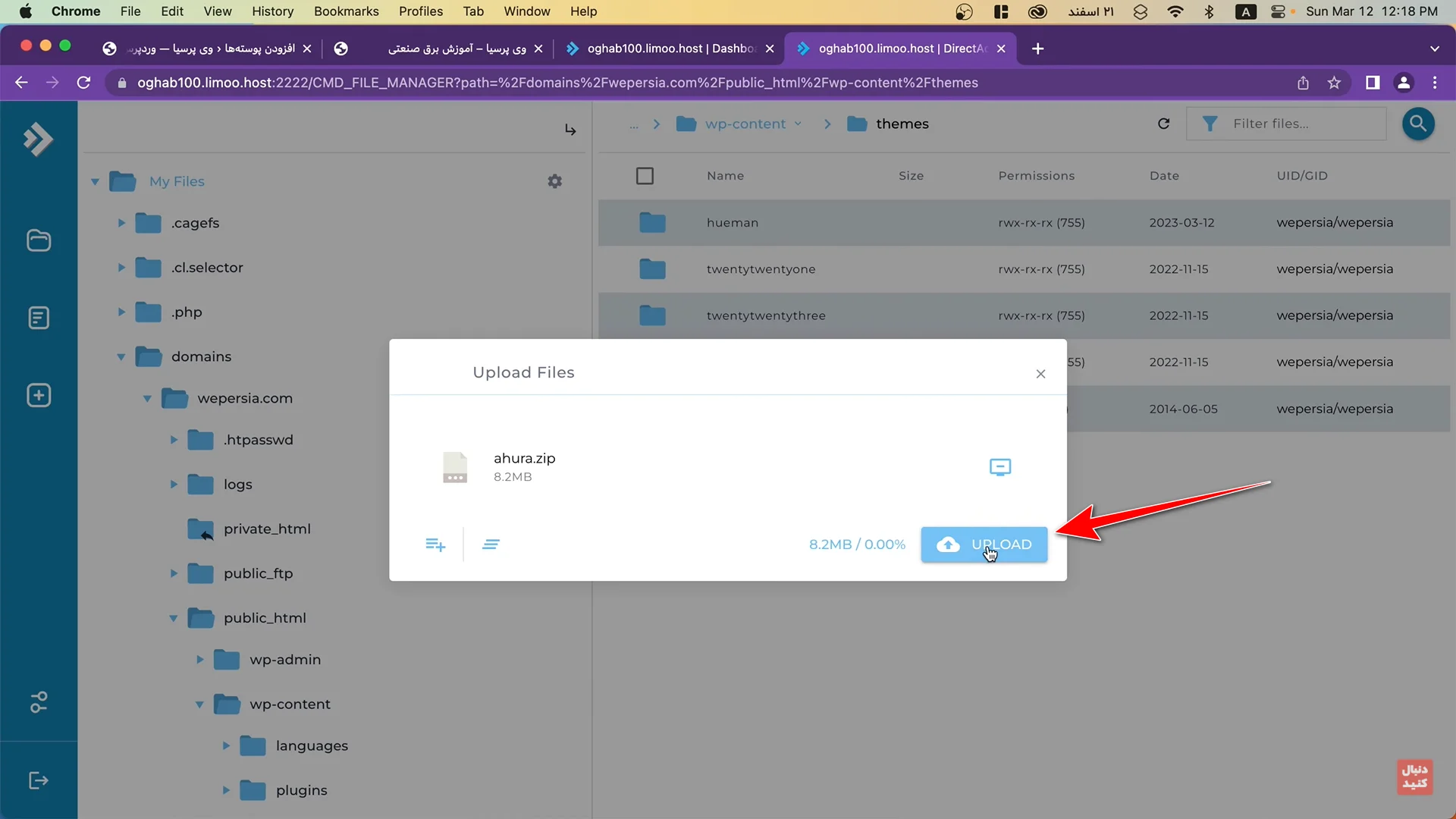
Task: Select the ahura.zip file entry
Action: pyautogui.click(x=728, y=467)
